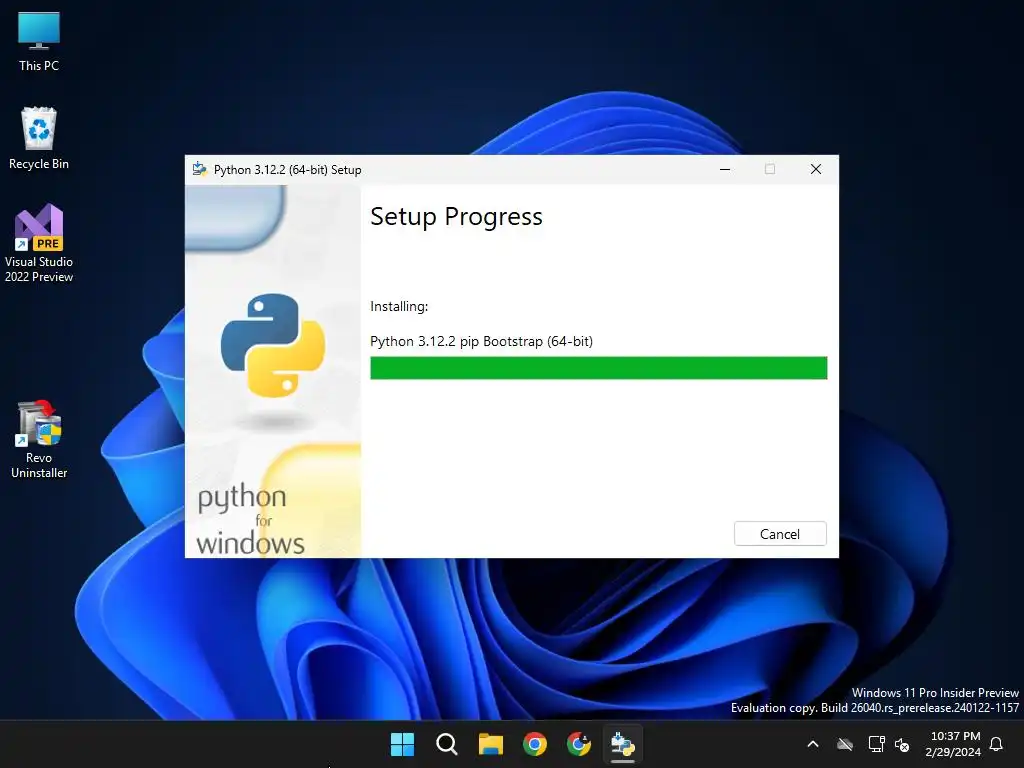
Task: Select Revo Uninstaller desktop shortcut
Action: pos(39,440)
